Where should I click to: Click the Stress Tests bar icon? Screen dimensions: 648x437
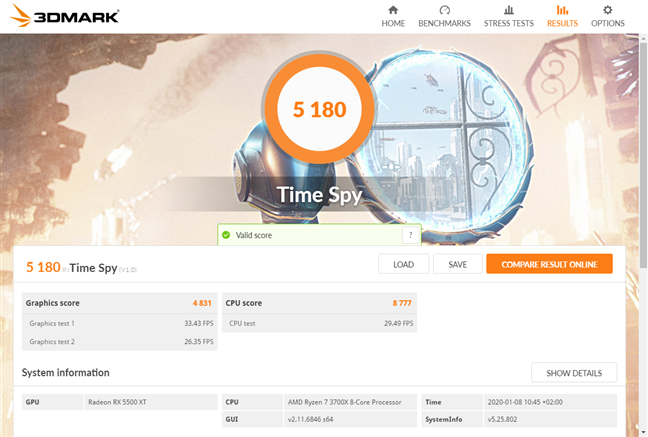coord(509,10)
